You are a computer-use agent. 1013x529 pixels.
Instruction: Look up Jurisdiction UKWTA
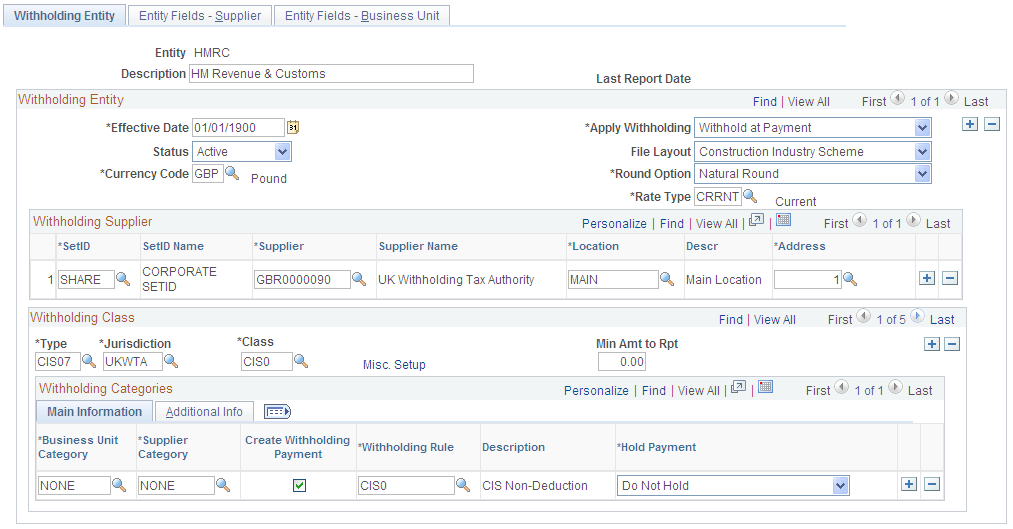[x=171, y=361]
